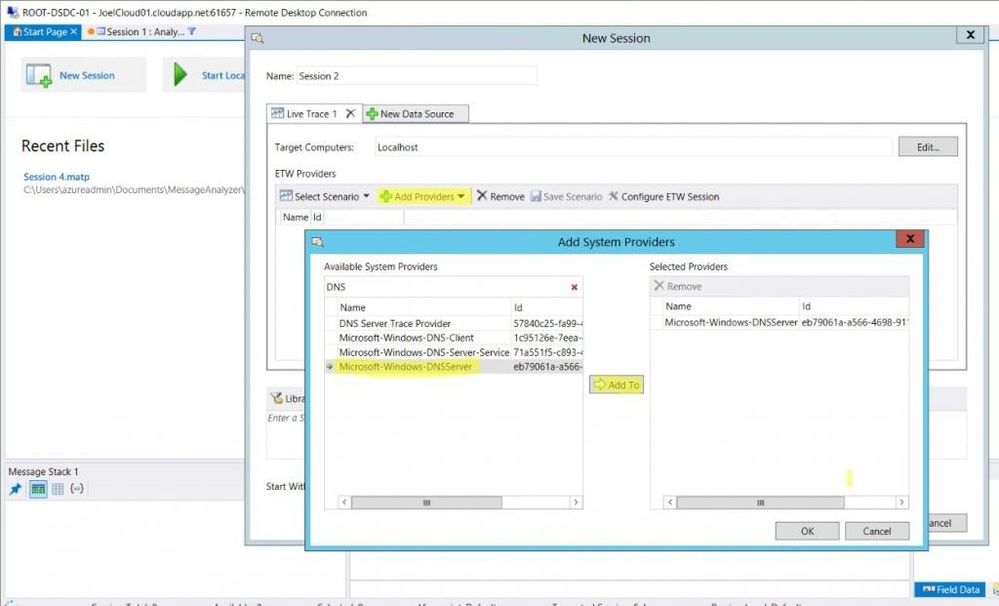The image size is (999, 606).
Task: Open the Session 4.matp recent file
Action: tap(57, 177)
